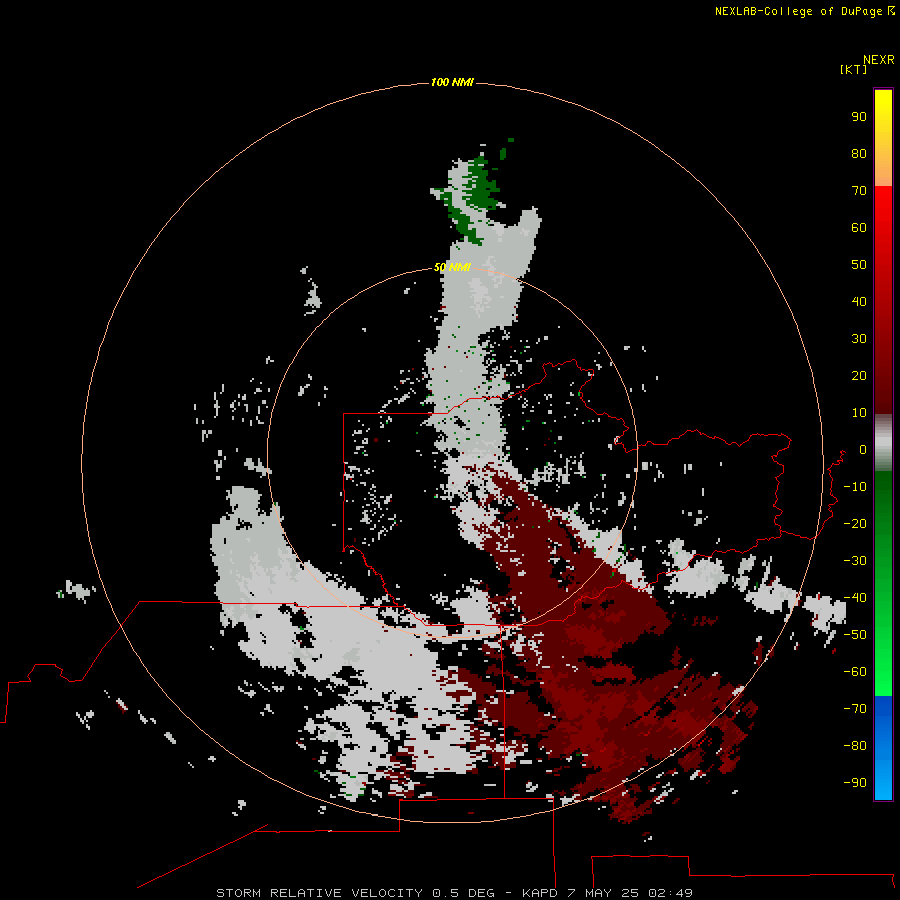
Task: Click the 100 NMI range ring label
Action: [x=452, y=82]
